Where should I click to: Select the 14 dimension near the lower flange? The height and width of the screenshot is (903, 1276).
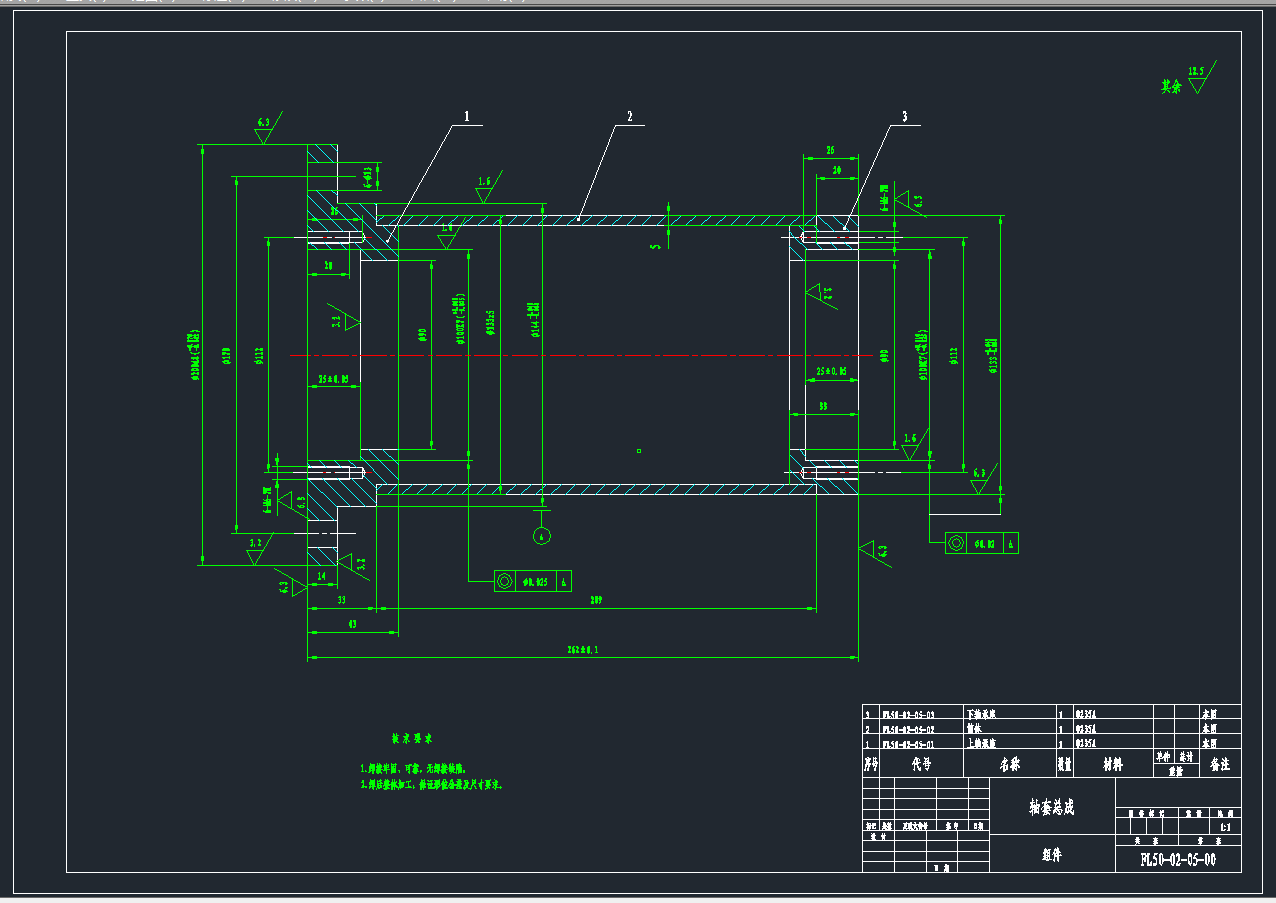coord(321,577)
